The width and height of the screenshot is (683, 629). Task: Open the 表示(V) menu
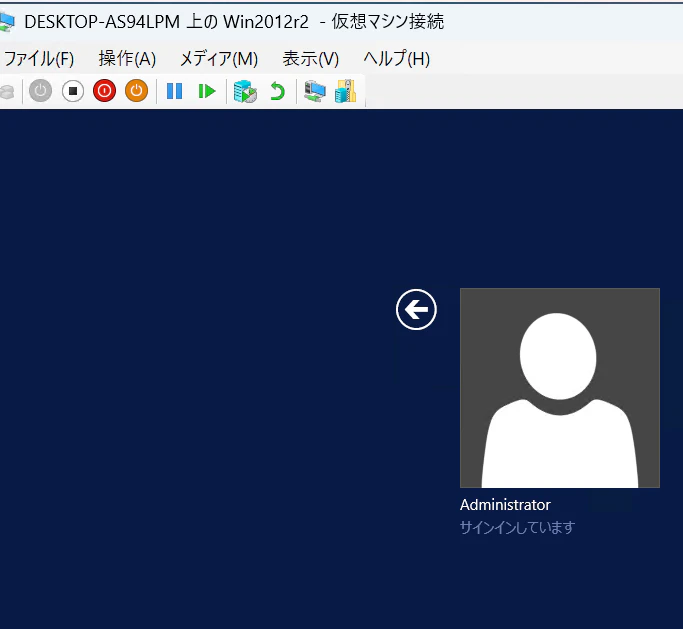click(x=311, y=59)
